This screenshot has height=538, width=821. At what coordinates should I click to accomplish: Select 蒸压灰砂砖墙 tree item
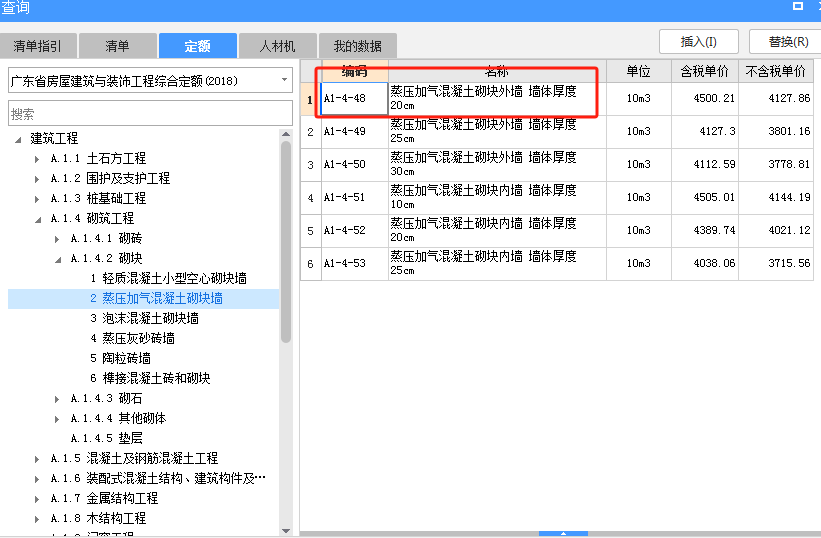coord(132,338)
